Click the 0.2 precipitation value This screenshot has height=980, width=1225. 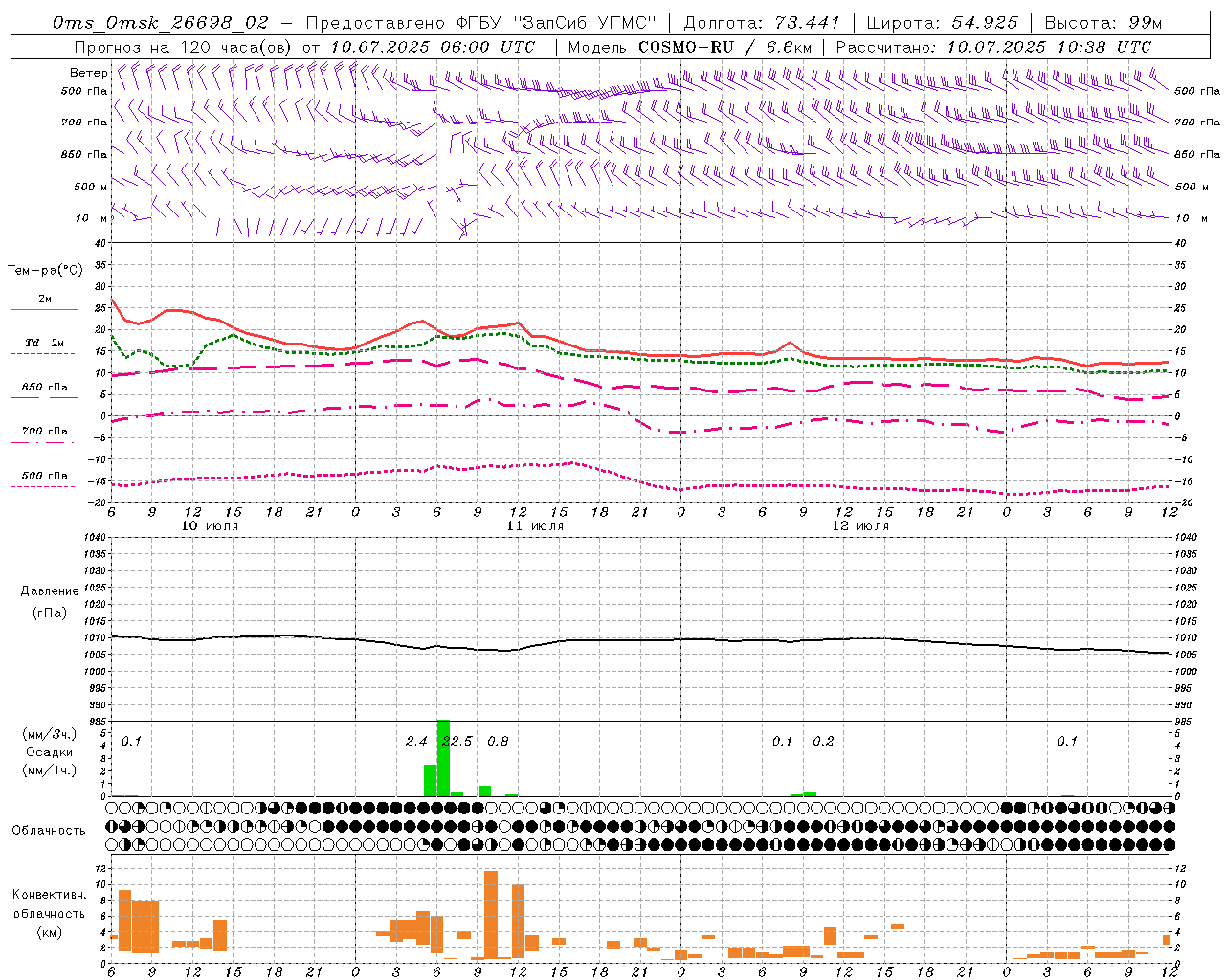click(x=823, y=742)
